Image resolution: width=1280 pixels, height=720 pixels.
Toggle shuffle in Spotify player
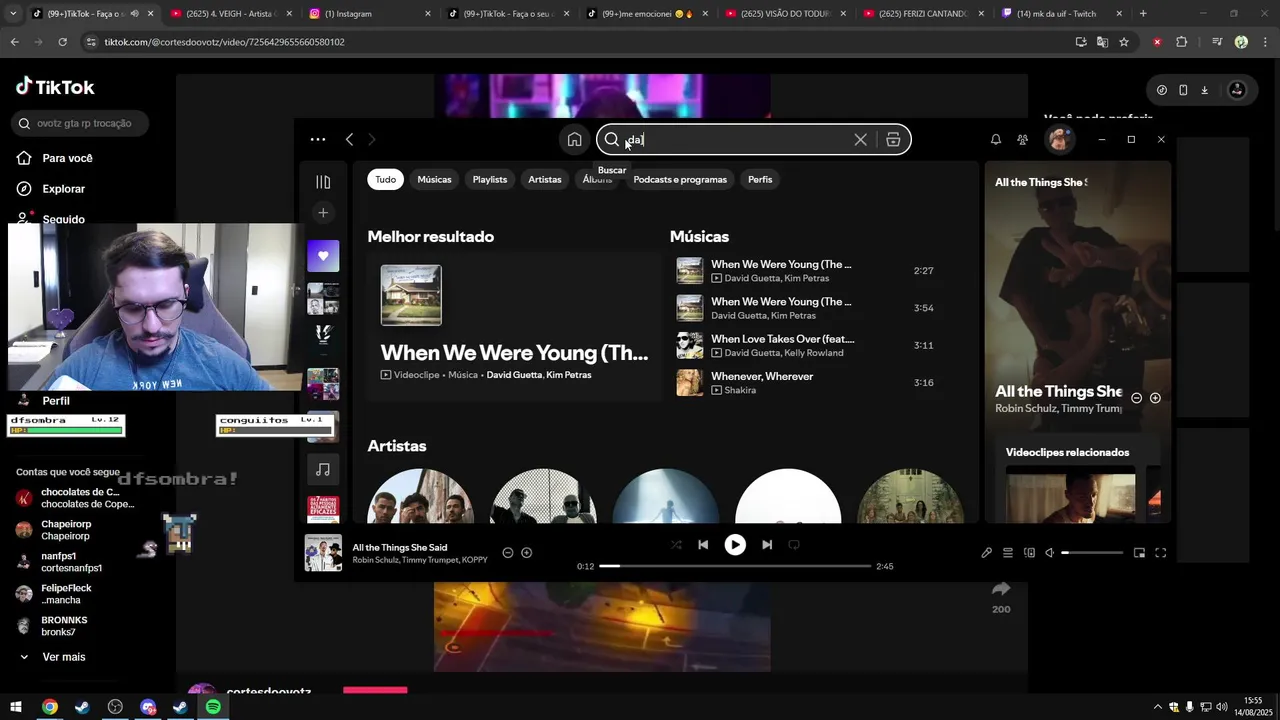(x=676, y=545)
